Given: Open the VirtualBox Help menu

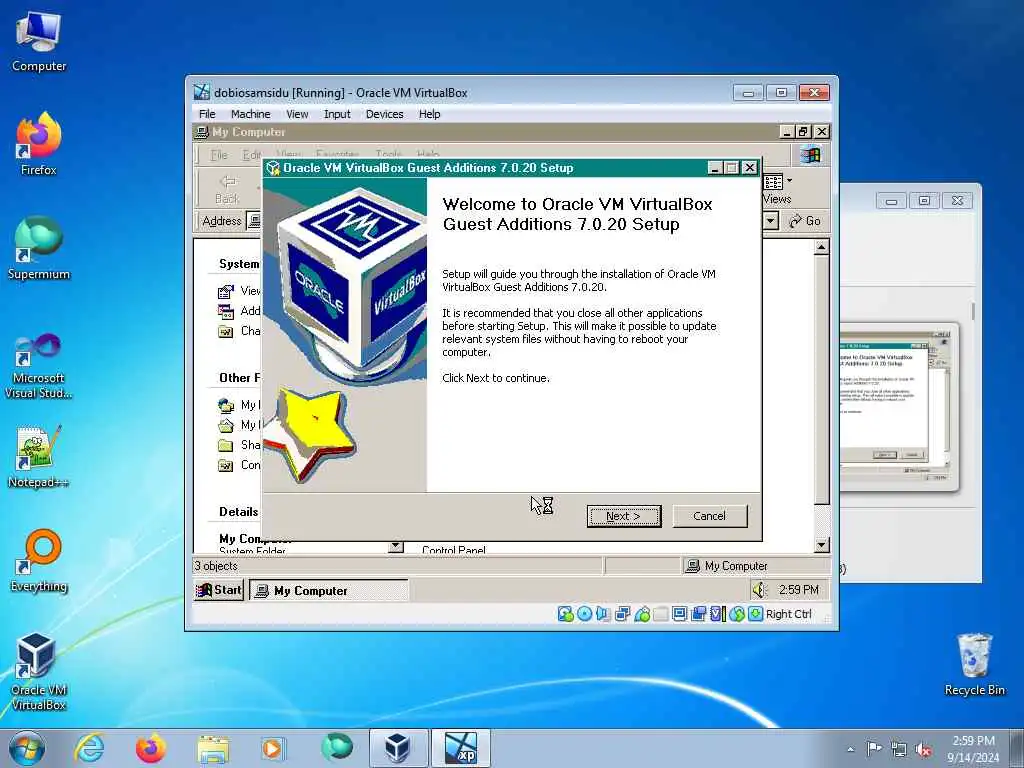Looking at the screenshot, I should pos(429,114).
